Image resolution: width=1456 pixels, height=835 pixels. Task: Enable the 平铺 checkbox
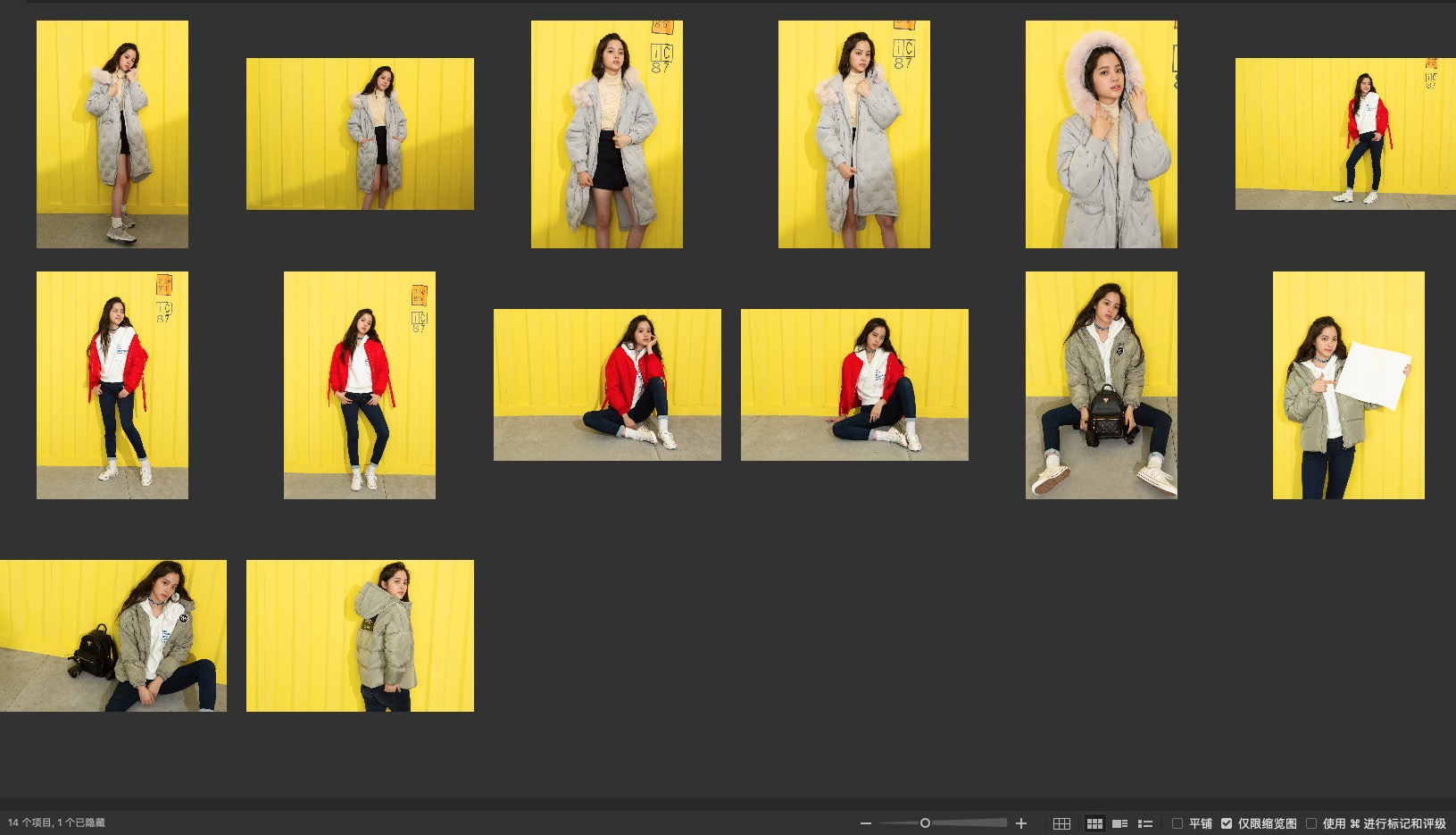click(1177, 823)
